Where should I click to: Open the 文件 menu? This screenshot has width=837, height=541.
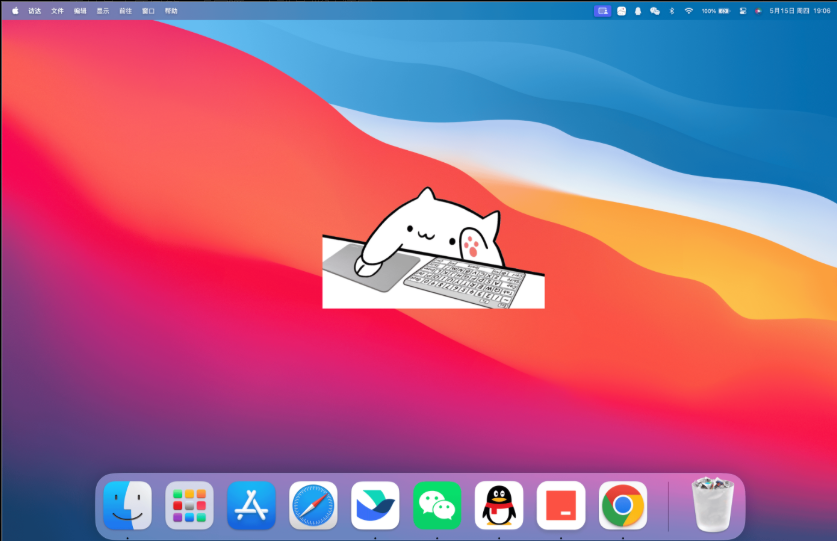[x=57, y=11]
